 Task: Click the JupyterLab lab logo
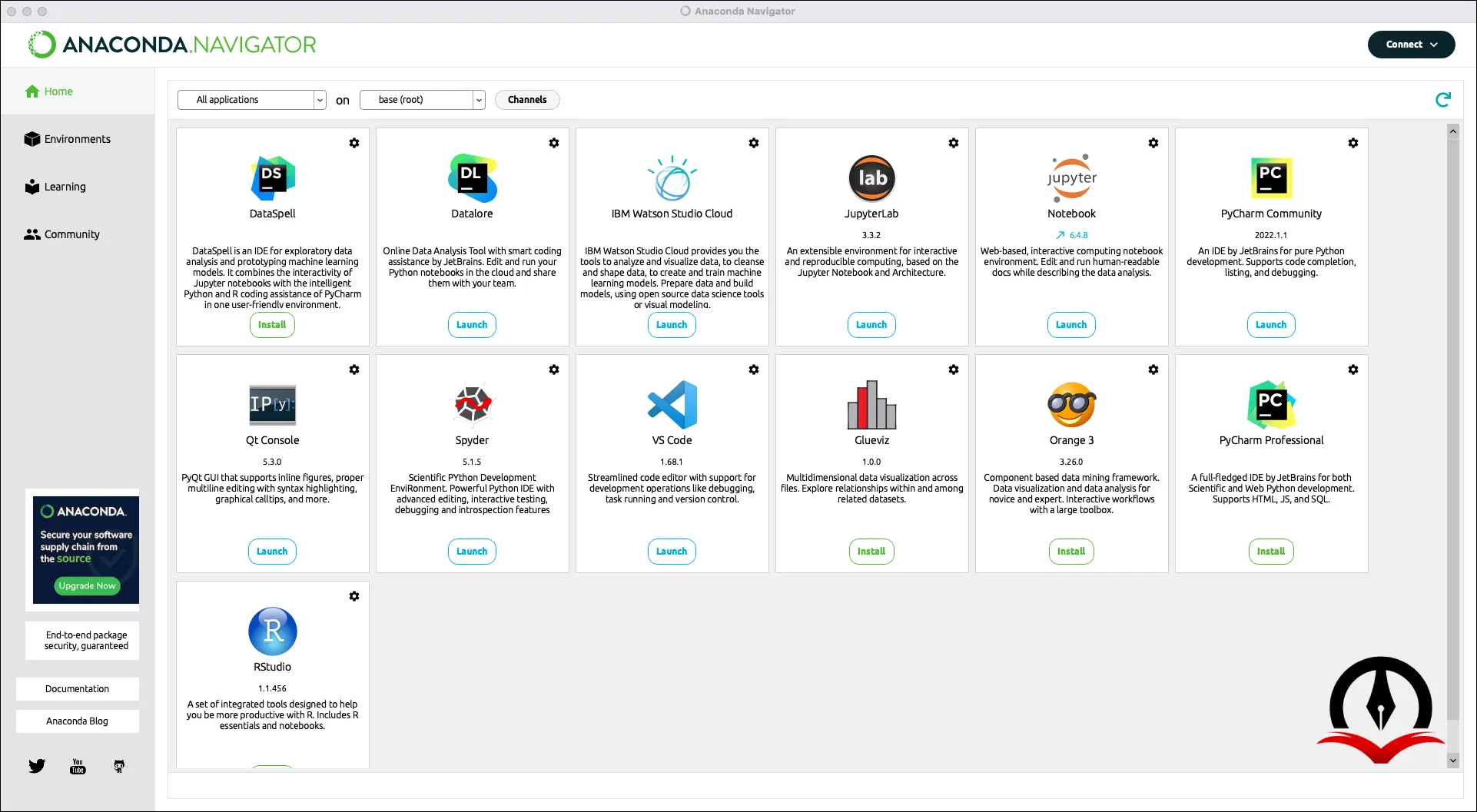[x=872, y=178]
